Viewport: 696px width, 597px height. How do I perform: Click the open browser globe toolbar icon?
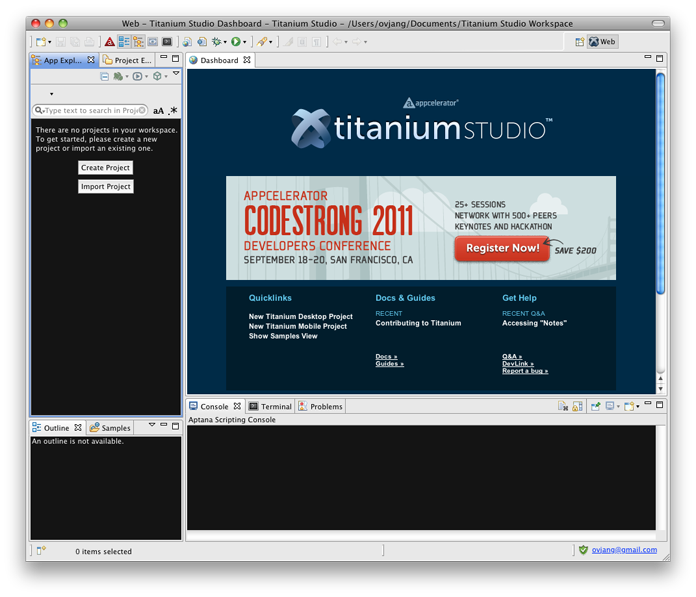click(187, 42)
